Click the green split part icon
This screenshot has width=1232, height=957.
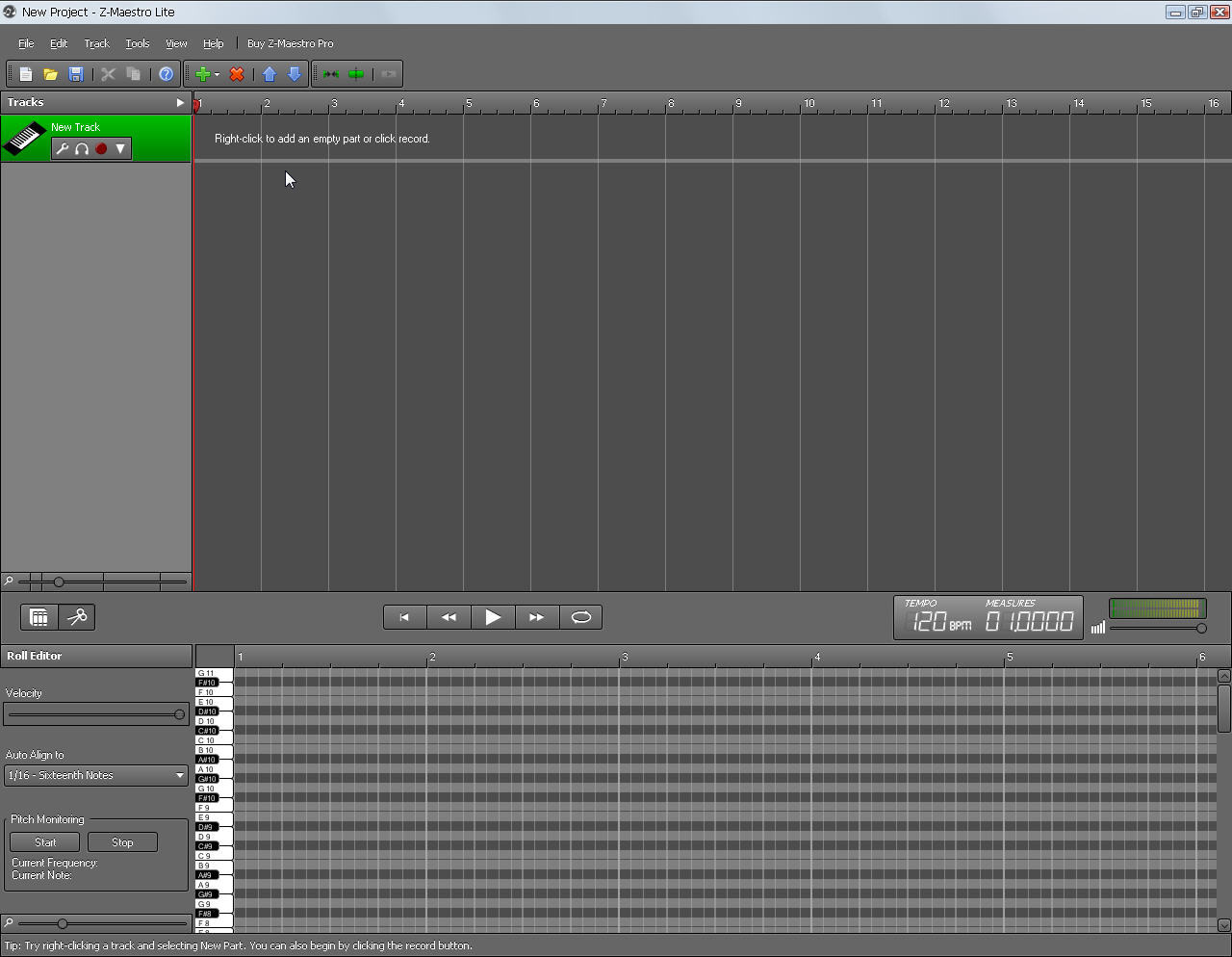pyautogui.click(x=356, y=74)
